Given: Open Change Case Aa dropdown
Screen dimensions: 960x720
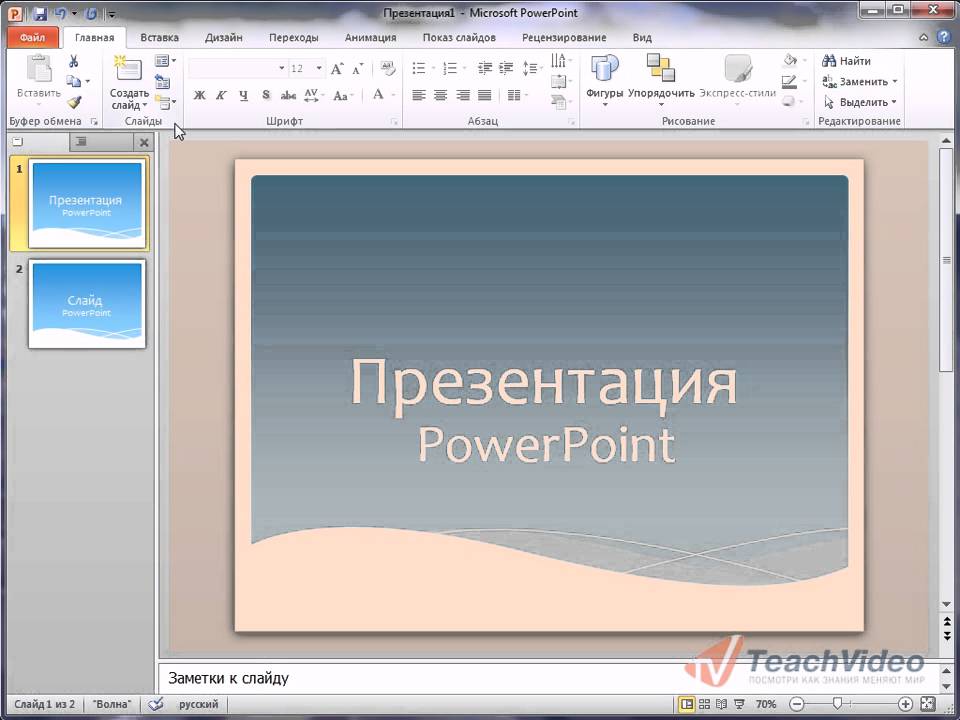Looking at the screenshot, I should click(x=343, y=96).
